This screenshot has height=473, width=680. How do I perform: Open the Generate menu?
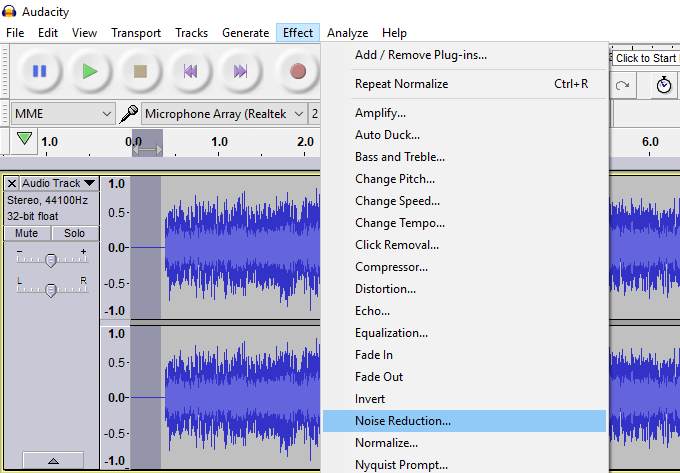click(x=245, y=33)
